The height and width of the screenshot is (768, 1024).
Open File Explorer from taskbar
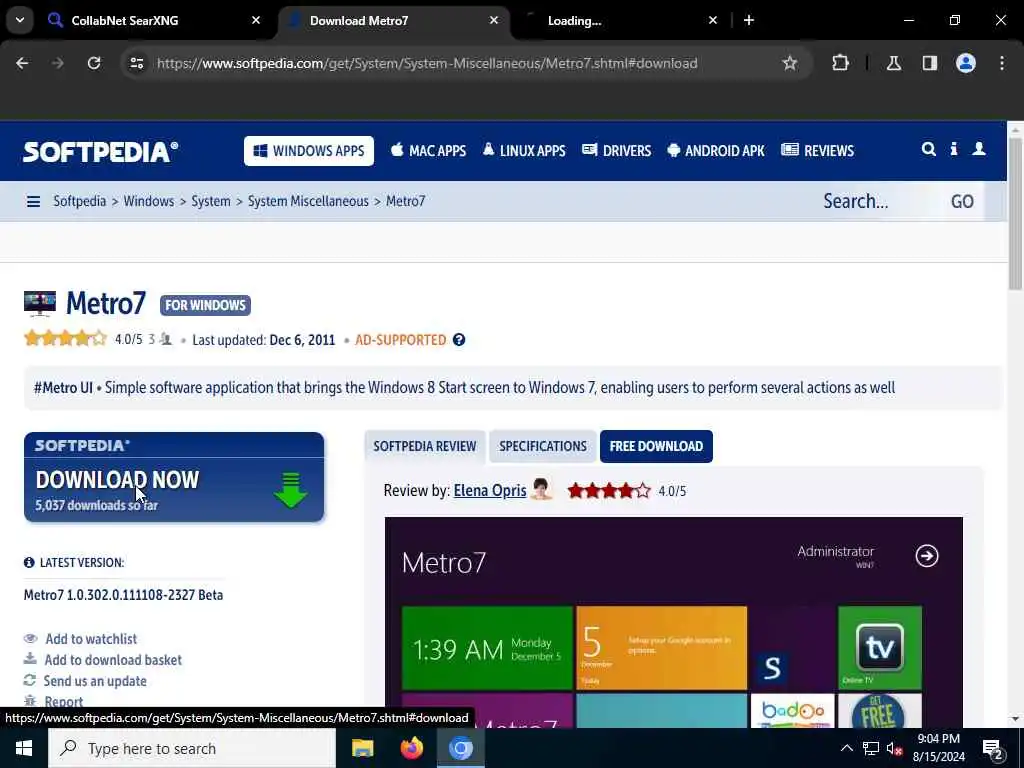click(x=362, y=748)
